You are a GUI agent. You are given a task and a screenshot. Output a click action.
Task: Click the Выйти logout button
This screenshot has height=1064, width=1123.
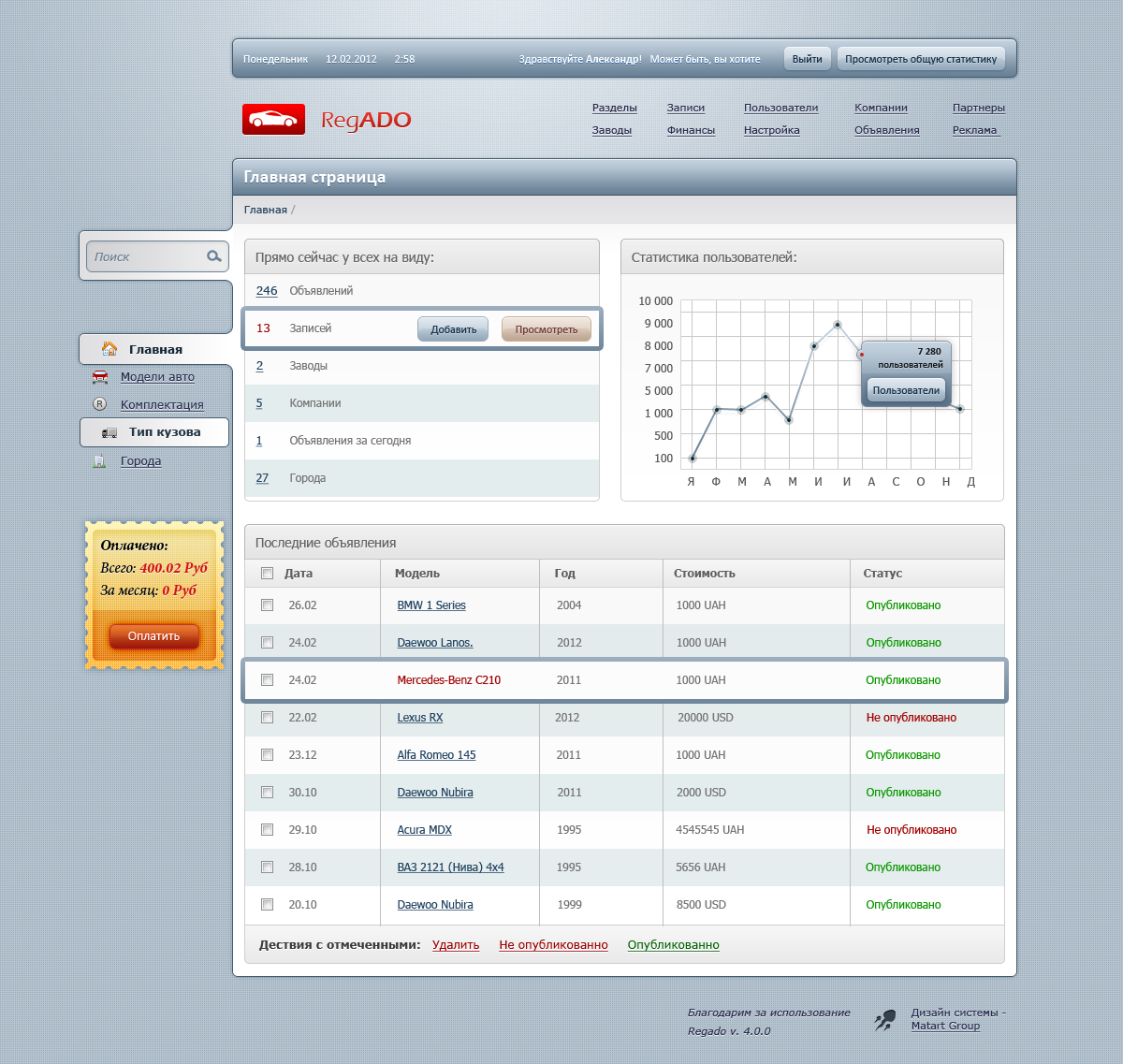point(807,59)
